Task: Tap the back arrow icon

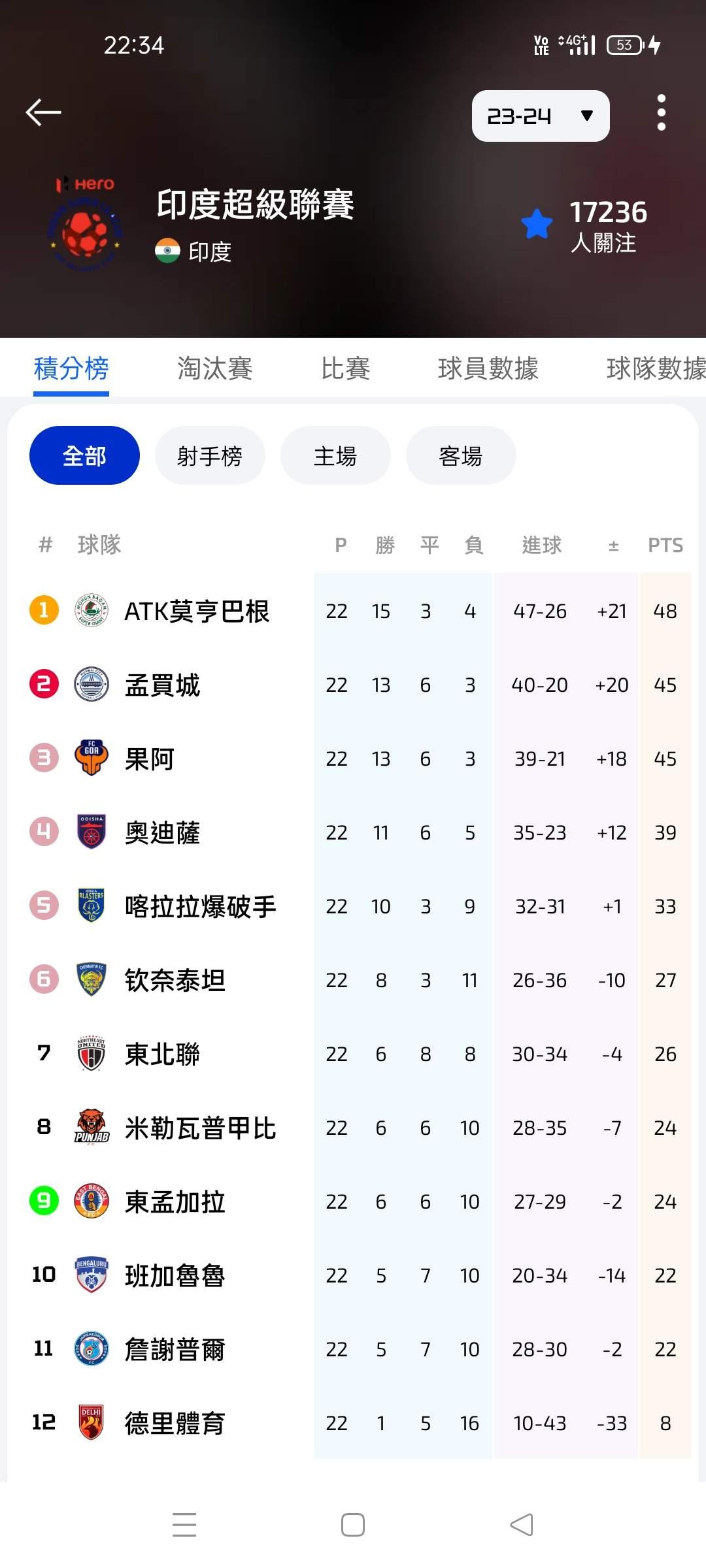Action: click(43, 112)
